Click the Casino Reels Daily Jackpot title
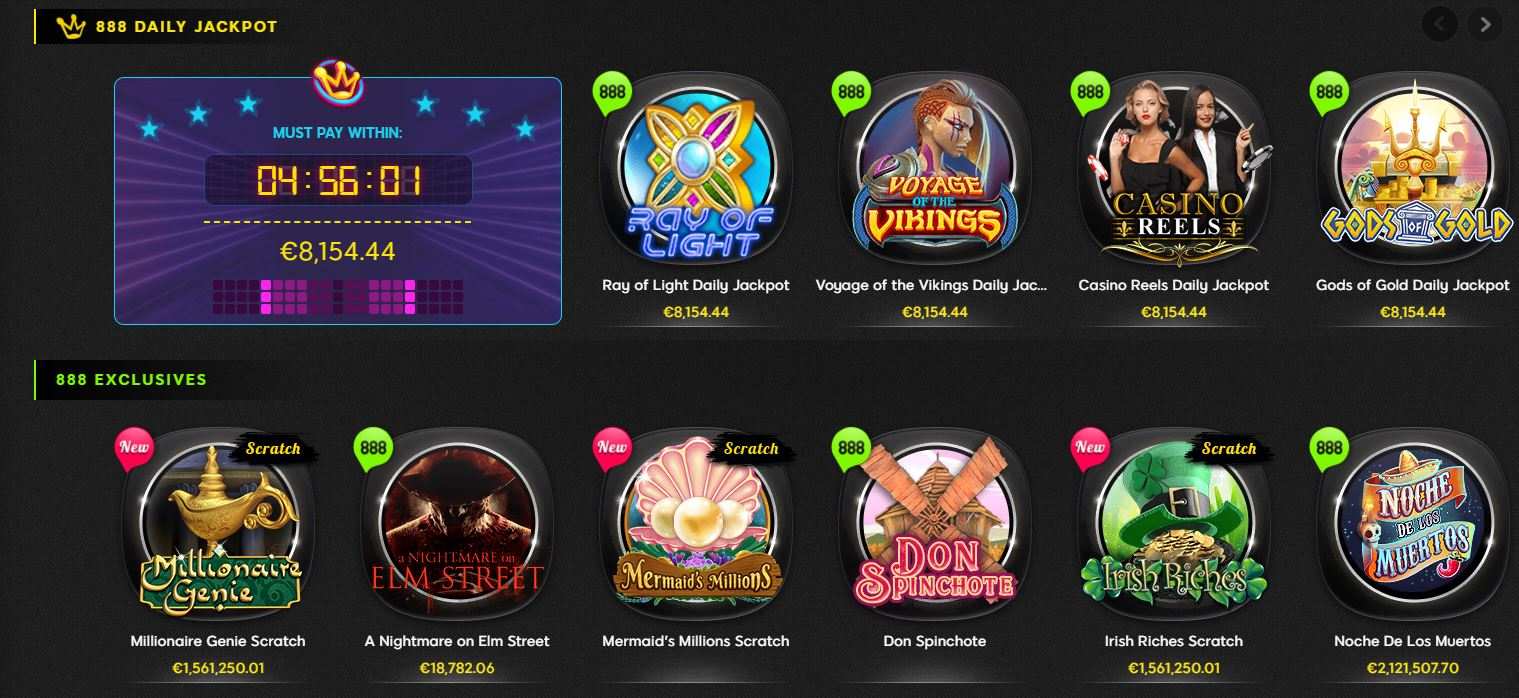1519x698 pixels. tap(1173, 285)
